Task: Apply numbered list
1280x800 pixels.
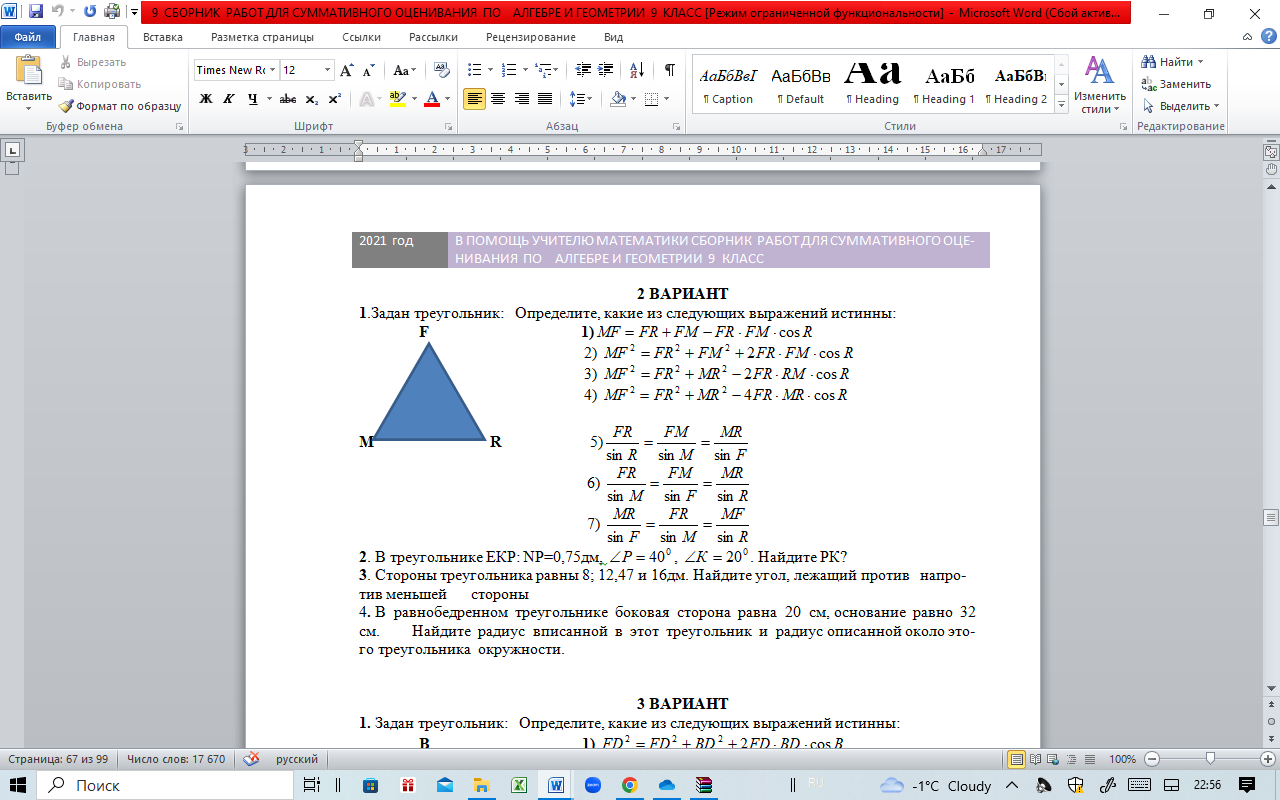Action: (x=508, y=70)
